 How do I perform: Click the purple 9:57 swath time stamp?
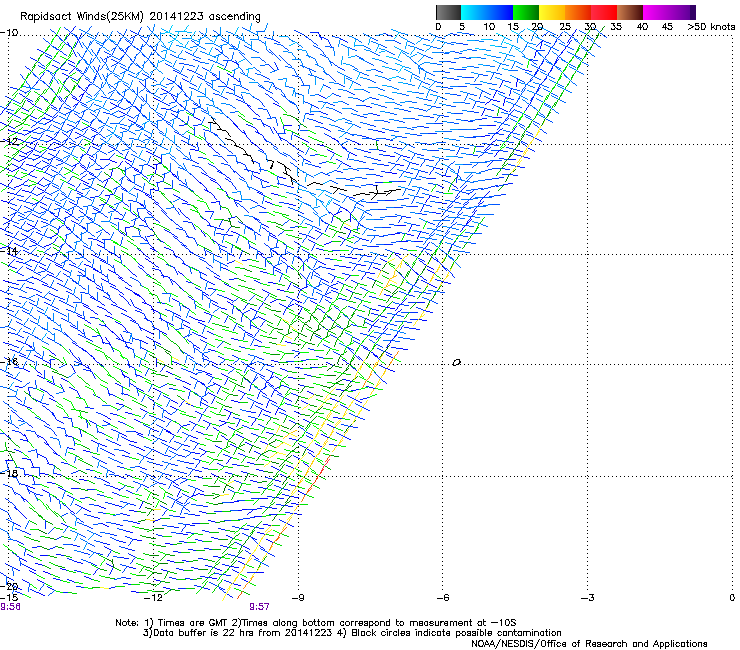coord(260,607)
